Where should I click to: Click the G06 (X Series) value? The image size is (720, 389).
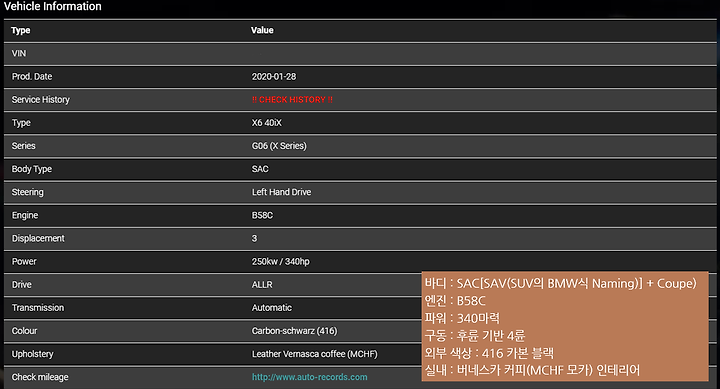click(x=279, y=146)
